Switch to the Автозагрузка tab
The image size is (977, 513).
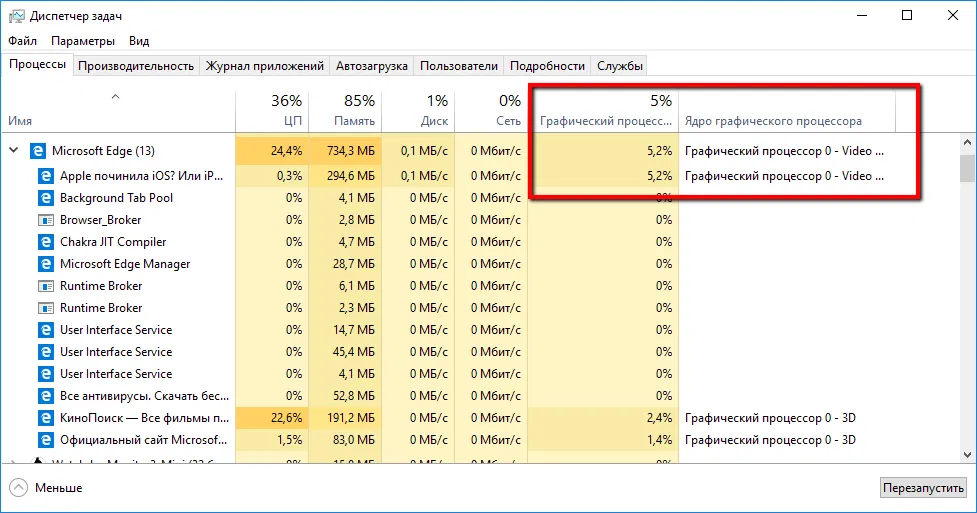[372, 66]
